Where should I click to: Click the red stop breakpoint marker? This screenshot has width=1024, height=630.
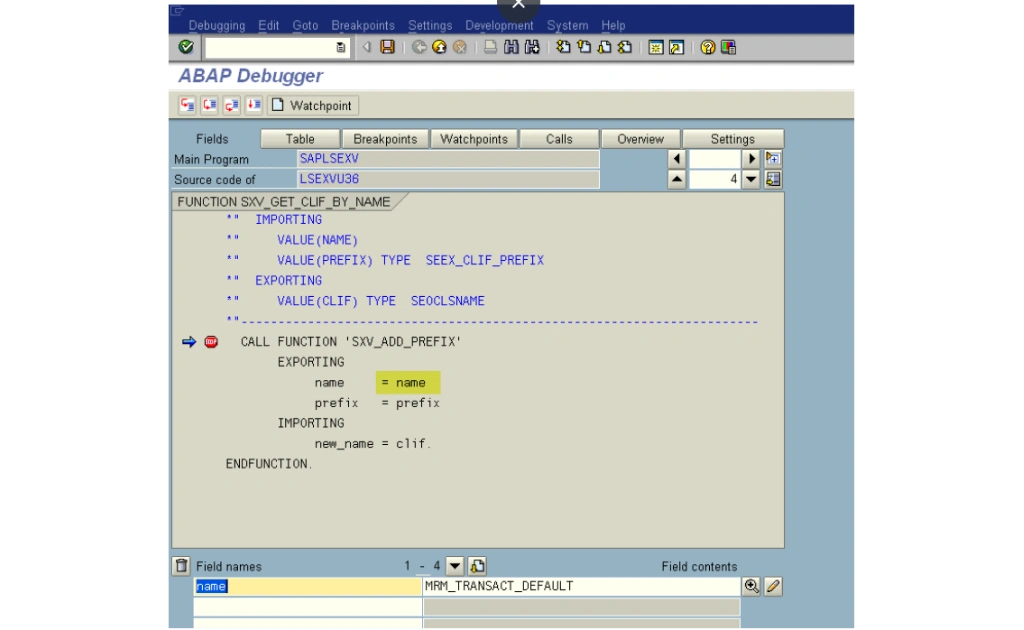(x=211, y=341)
